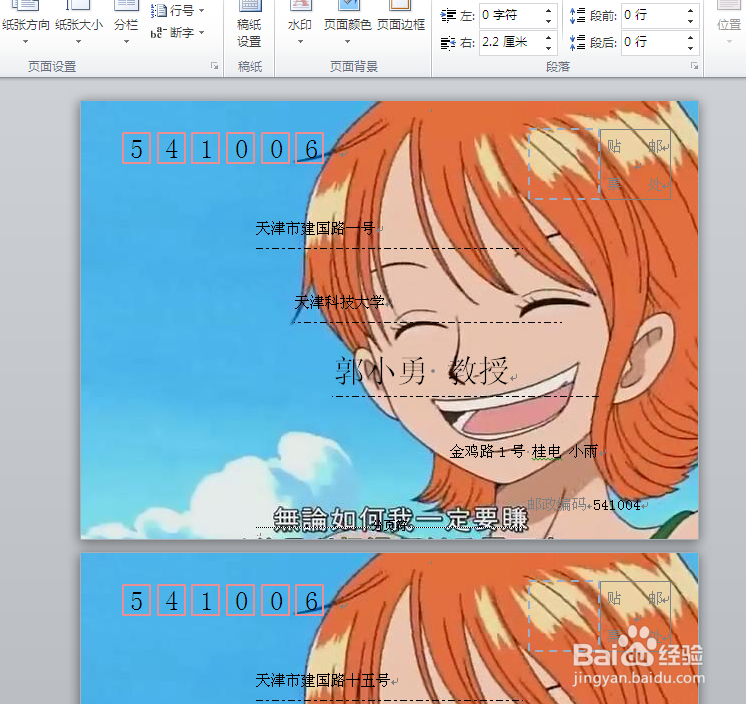Click the address text 天津市建国路十五号
The image size is (746, 704).
pyautogui.click(x=323, y=680)
